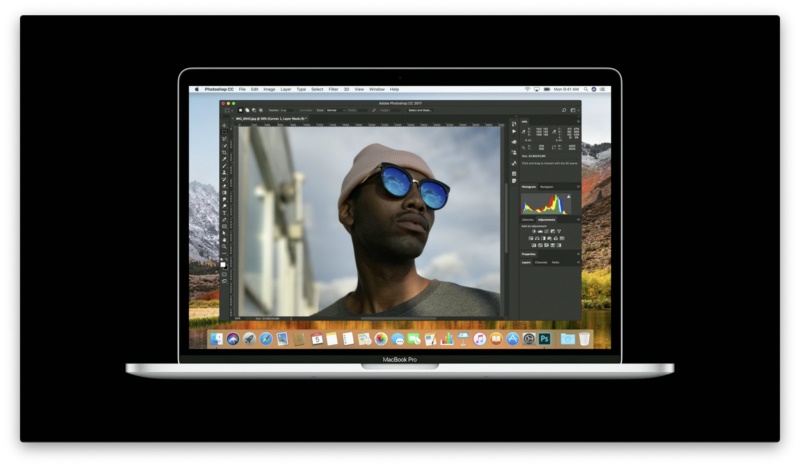Switch to the Navigator tab
Screen dimensions: 800x467
coord(547,187)
